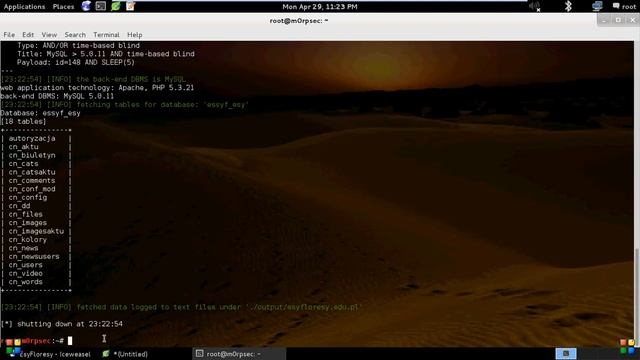Click the 'the back-end DBMS is MySQL' info line
The height and width of the screenshot is (360, 640).
click(93, 79)
